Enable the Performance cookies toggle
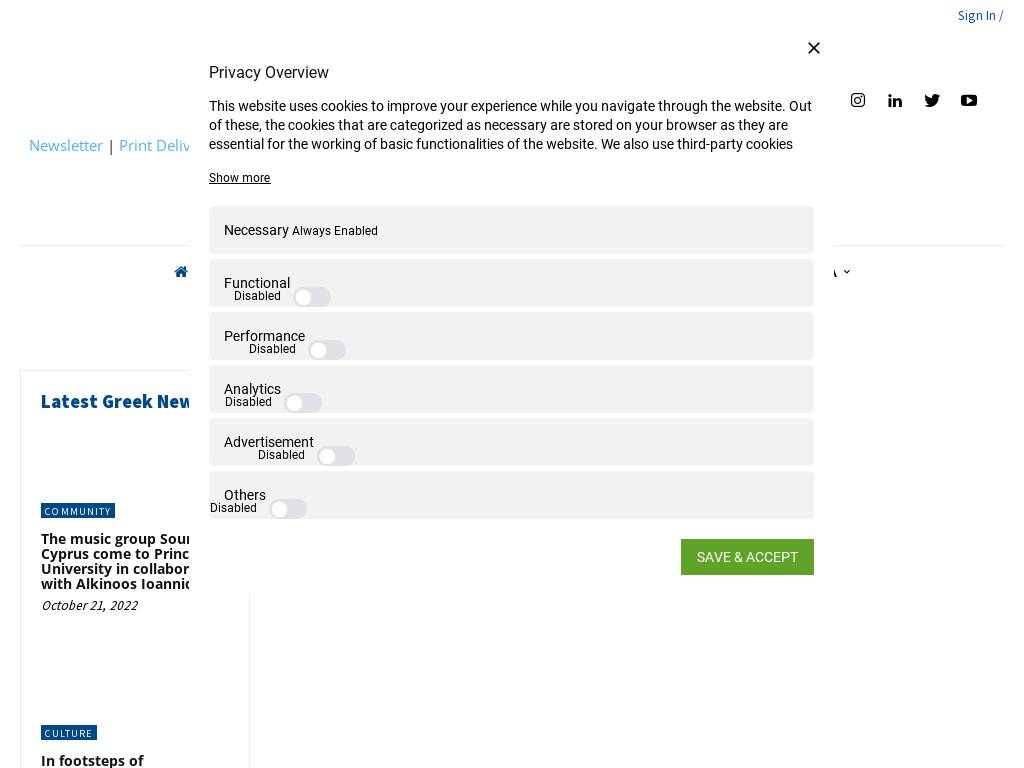 tap(327, 350)
